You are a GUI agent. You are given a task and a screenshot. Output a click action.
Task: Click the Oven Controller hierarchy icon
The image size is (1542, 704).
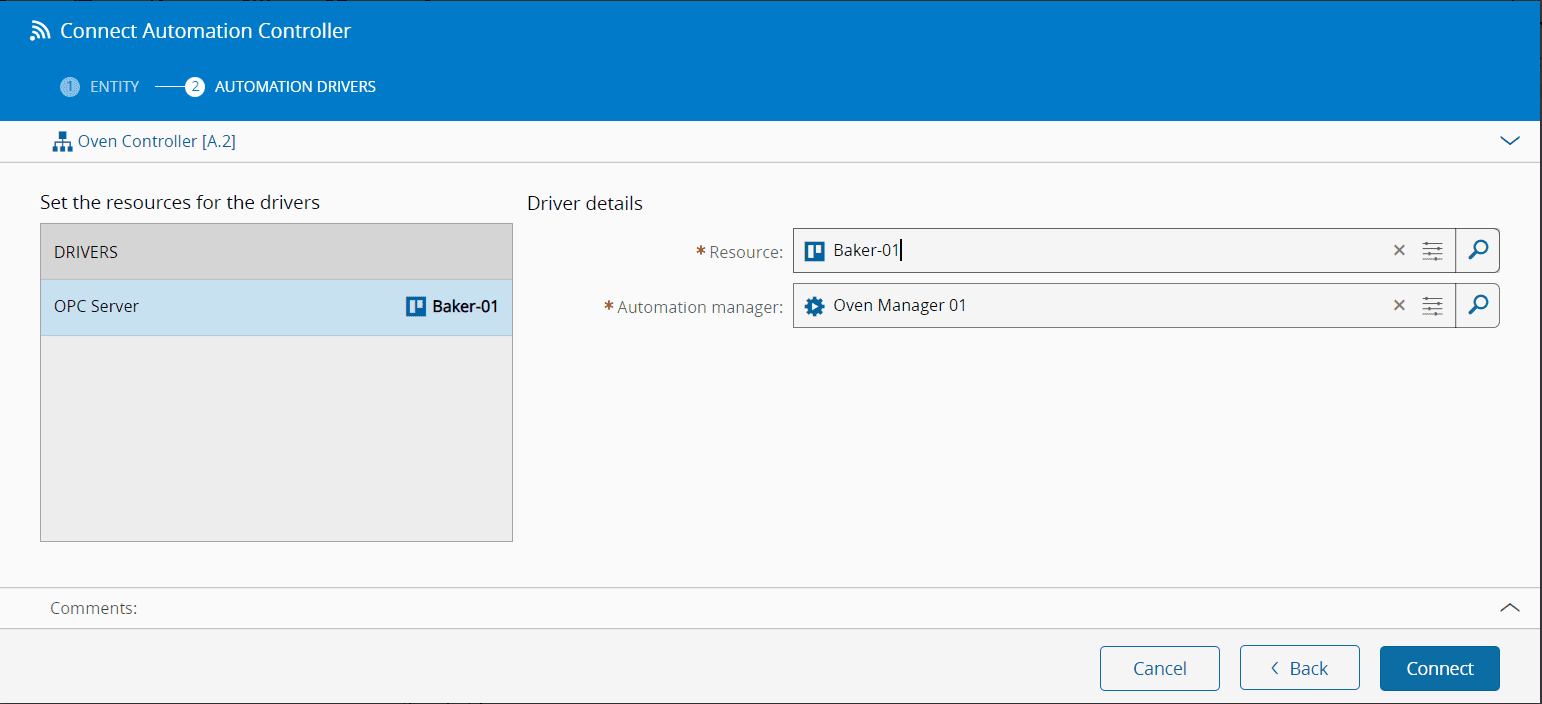point(62,142)
